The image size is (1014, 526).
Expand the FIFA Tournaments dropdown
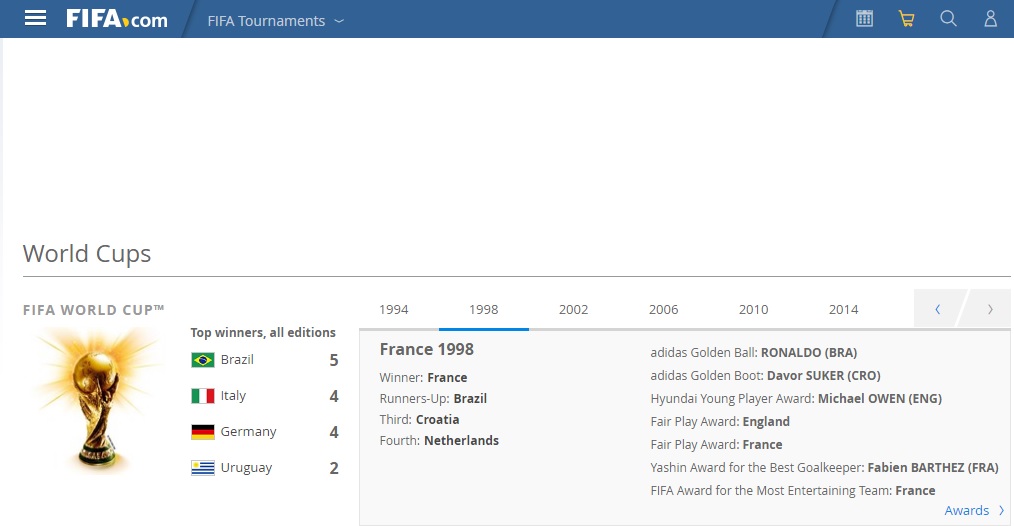(275, 21)
